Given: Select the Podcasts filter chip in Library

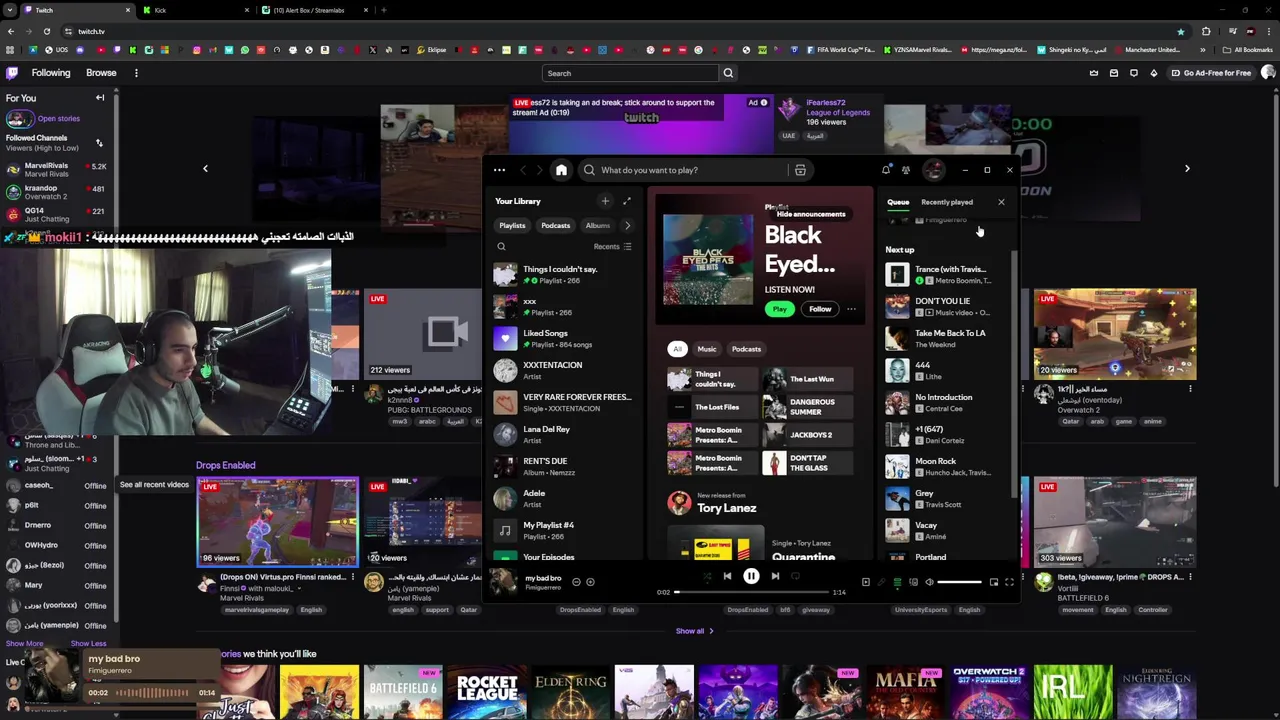Looking at the screenshot, I should pyautogui.click(x=556, y=226).
